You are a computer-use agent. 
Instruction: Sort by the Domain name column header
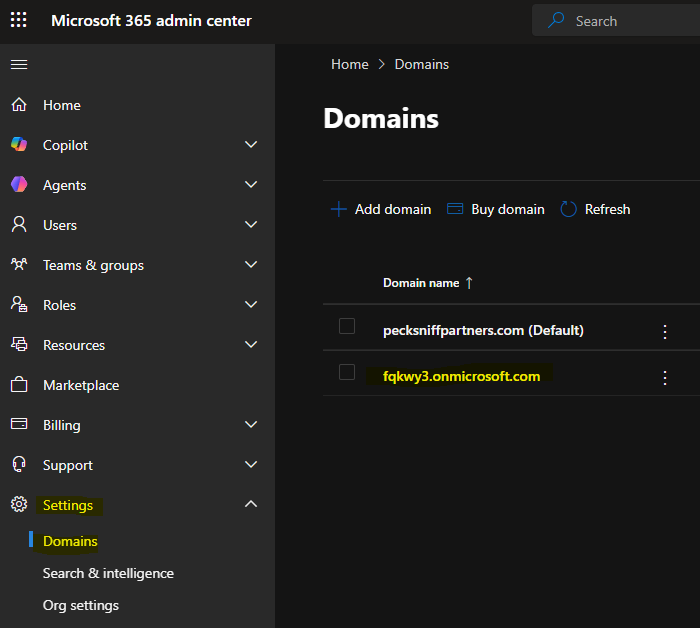tap(421, 283)
